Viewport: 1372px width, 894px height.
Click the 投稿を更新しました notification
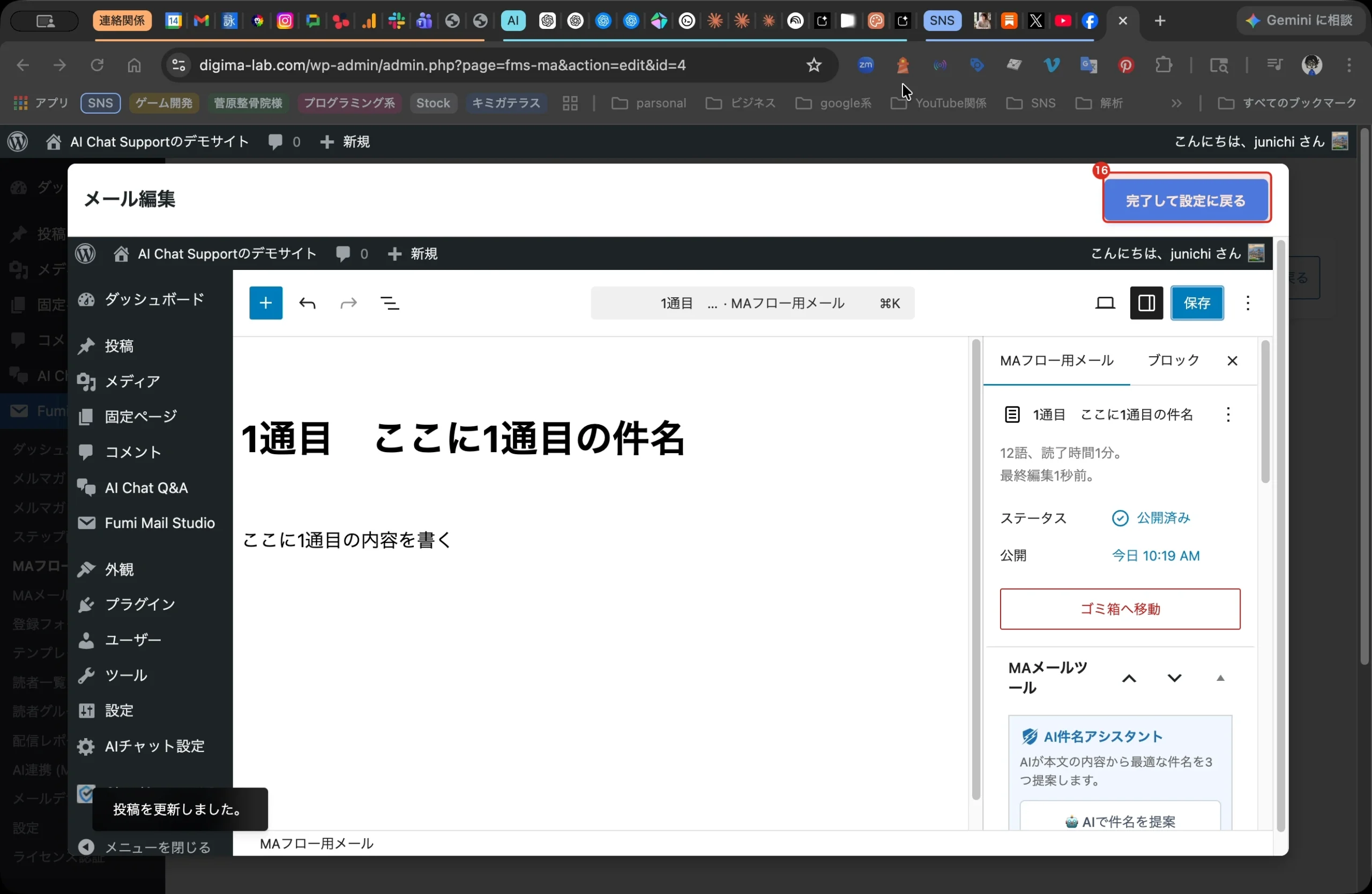(180, 809)
